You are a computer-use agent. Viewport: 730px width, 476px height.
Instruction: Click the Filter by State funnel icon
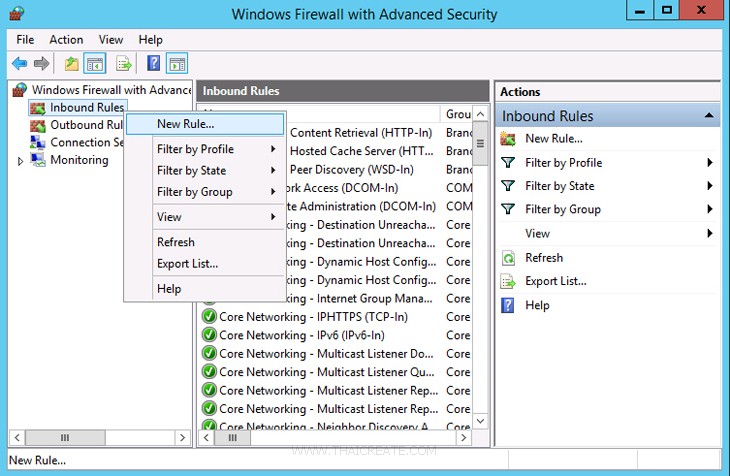point(508,186)
